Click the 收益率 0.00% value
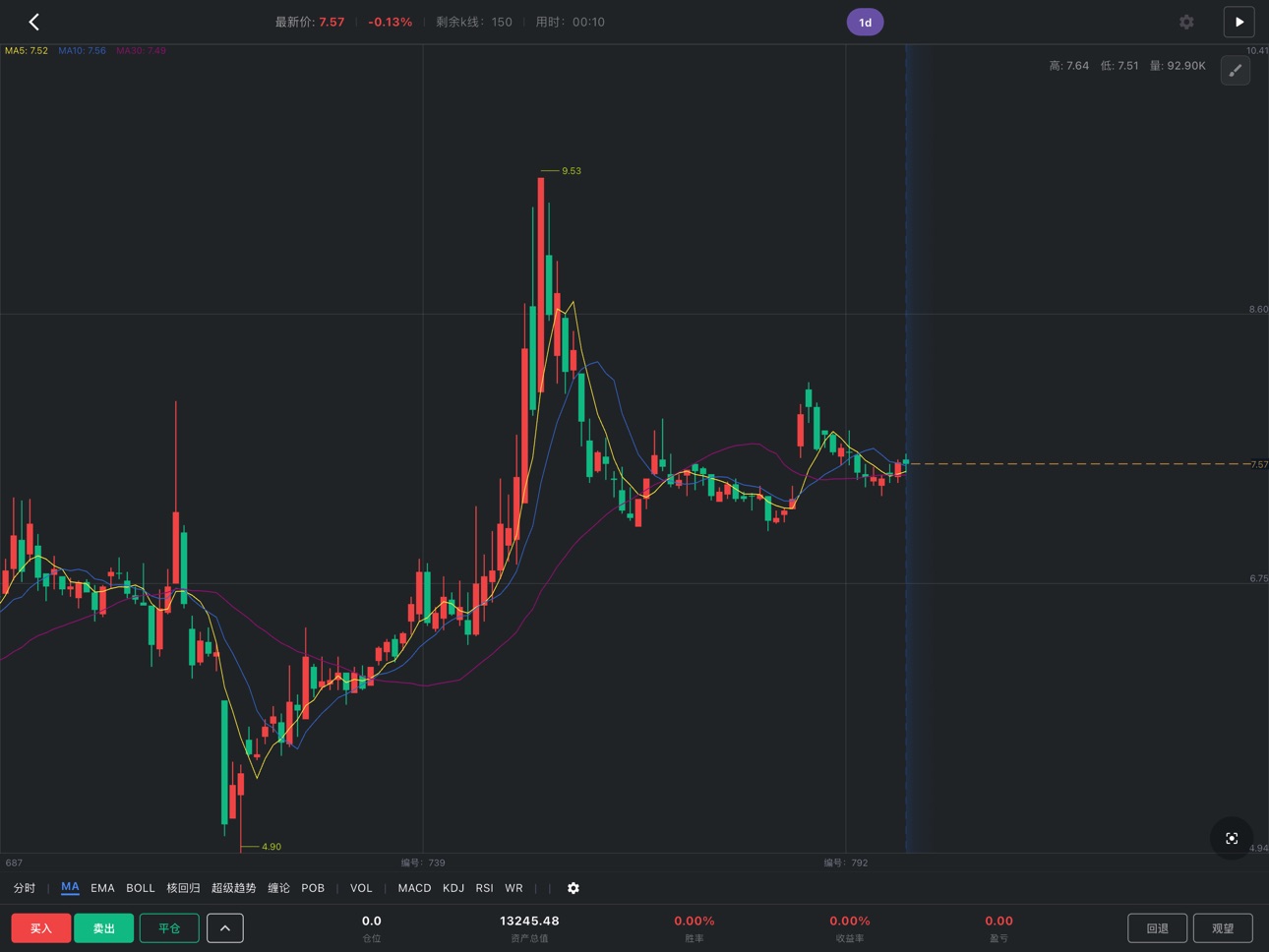 pos(850,922)
